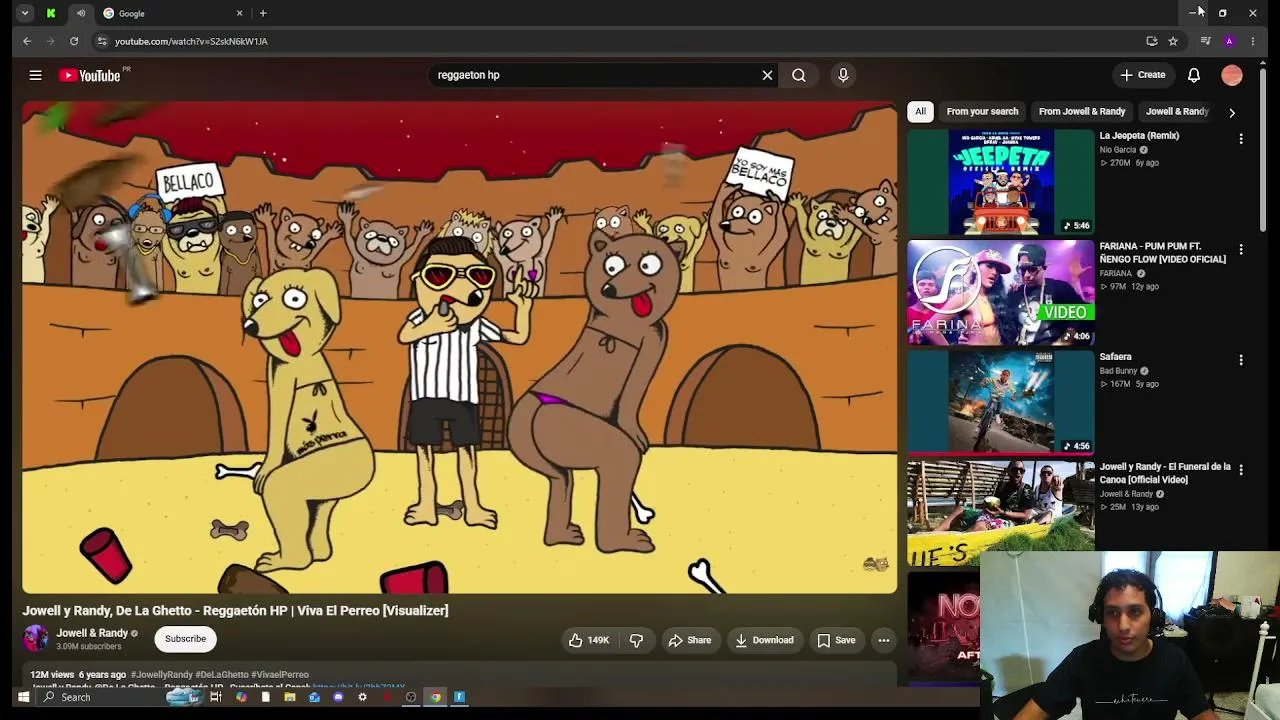Go back with browser back arrow
1280x720 pixels.
click(x=27, y=41)
